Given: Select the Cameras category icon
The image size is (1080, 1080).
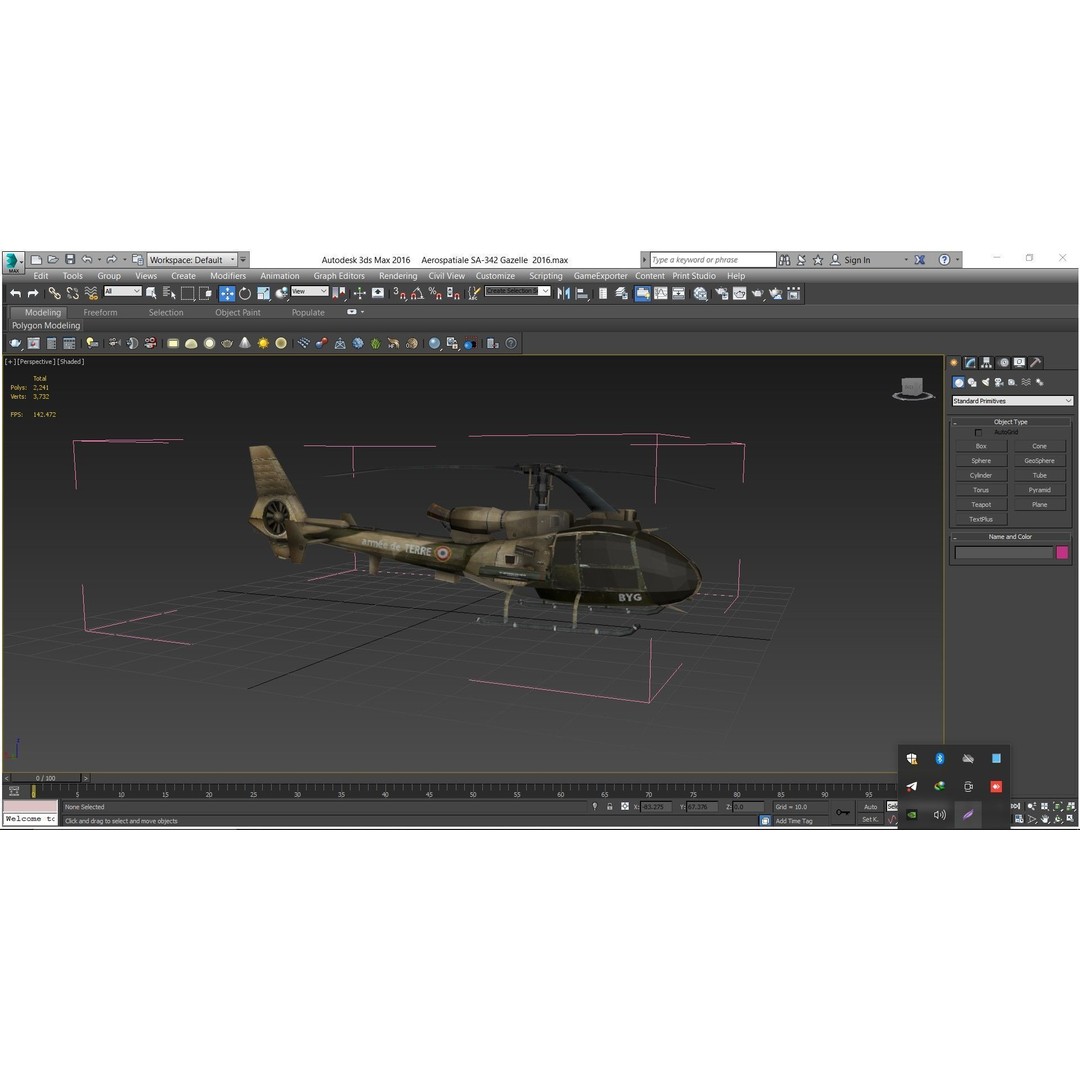Looking at the screenshot, I should (x=998, y=382).
